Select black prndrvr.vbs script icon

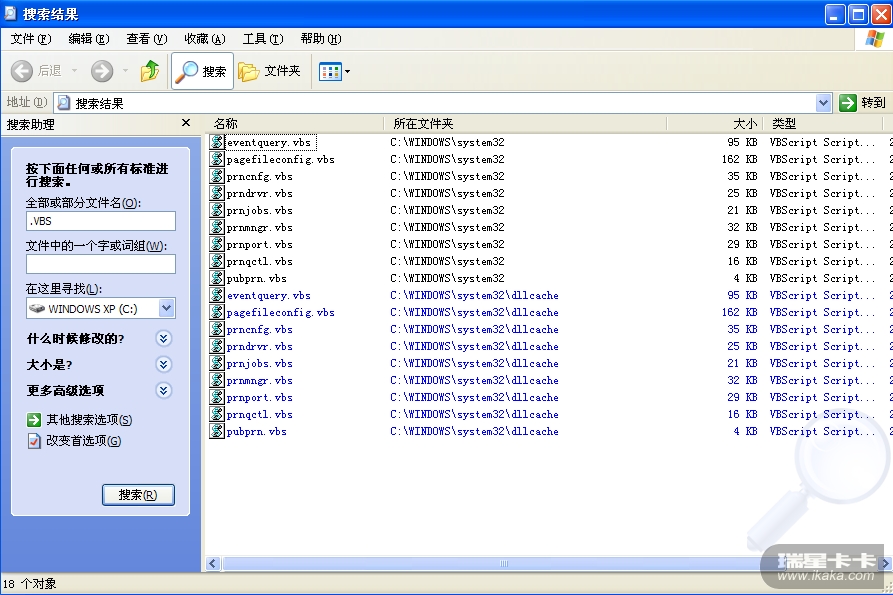pos(216,193)
